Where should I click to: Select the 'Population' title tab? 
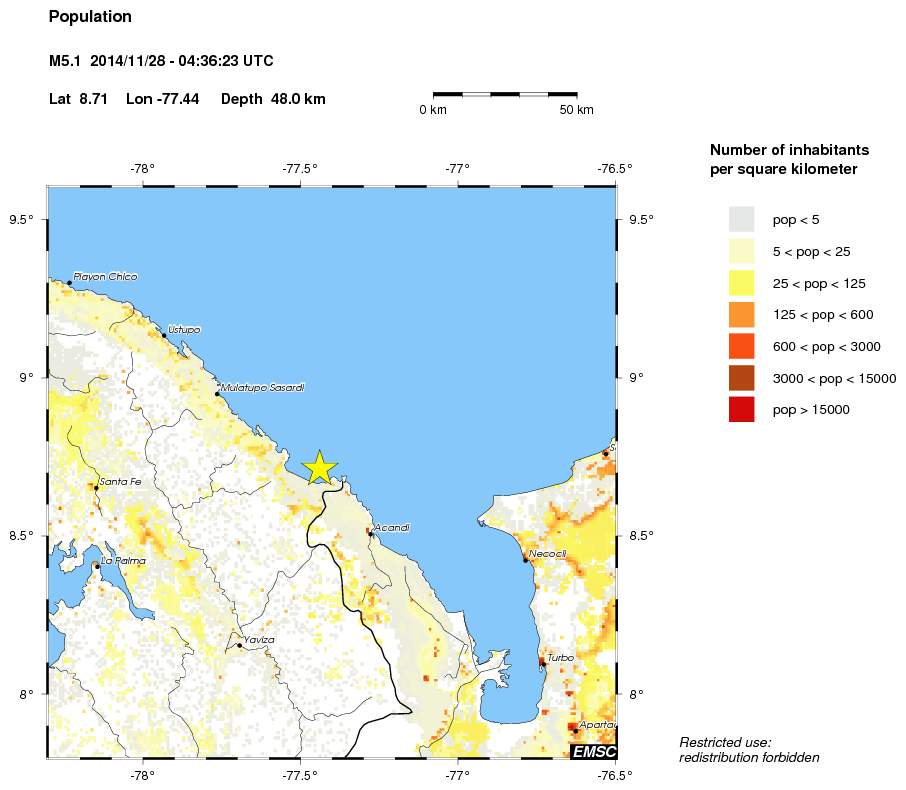(x=90, y=16)
